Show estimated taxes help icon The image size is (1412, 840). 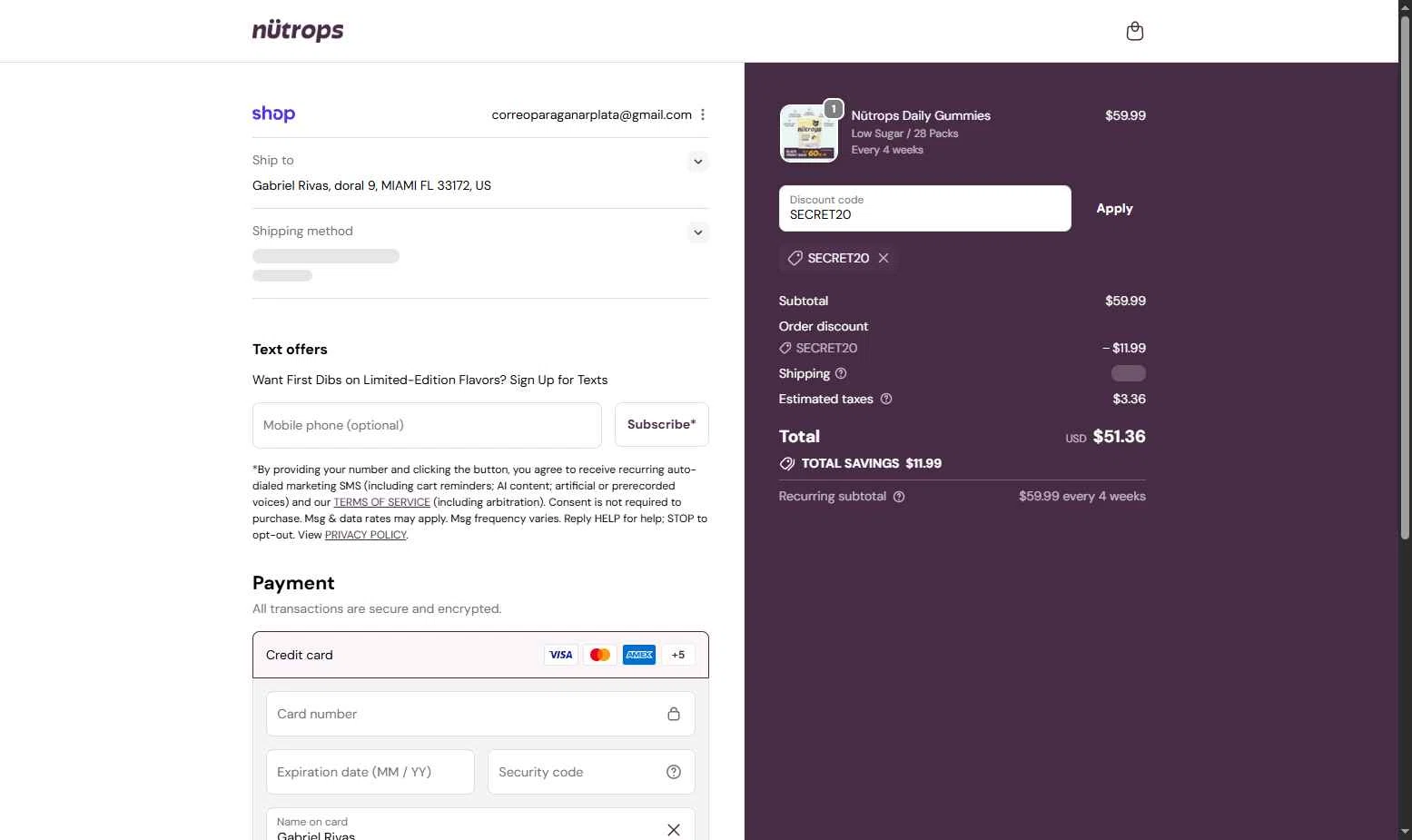[x=886, y=399]
